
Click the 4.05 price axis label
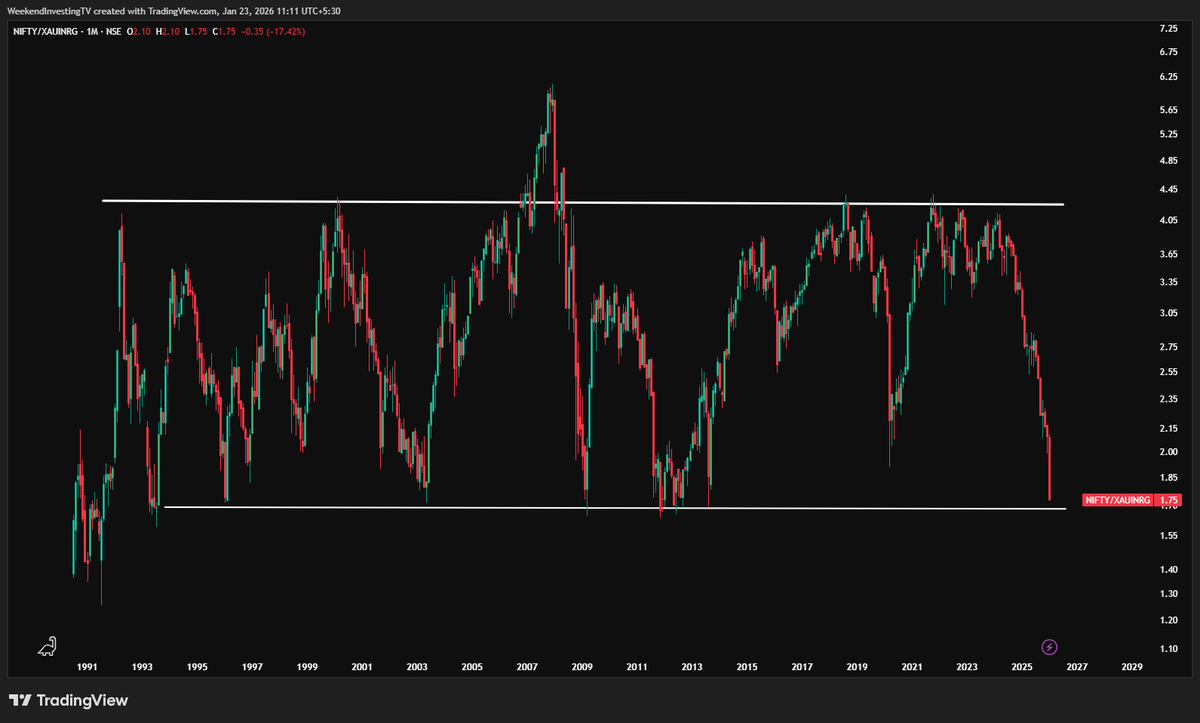click(1169, 220)
